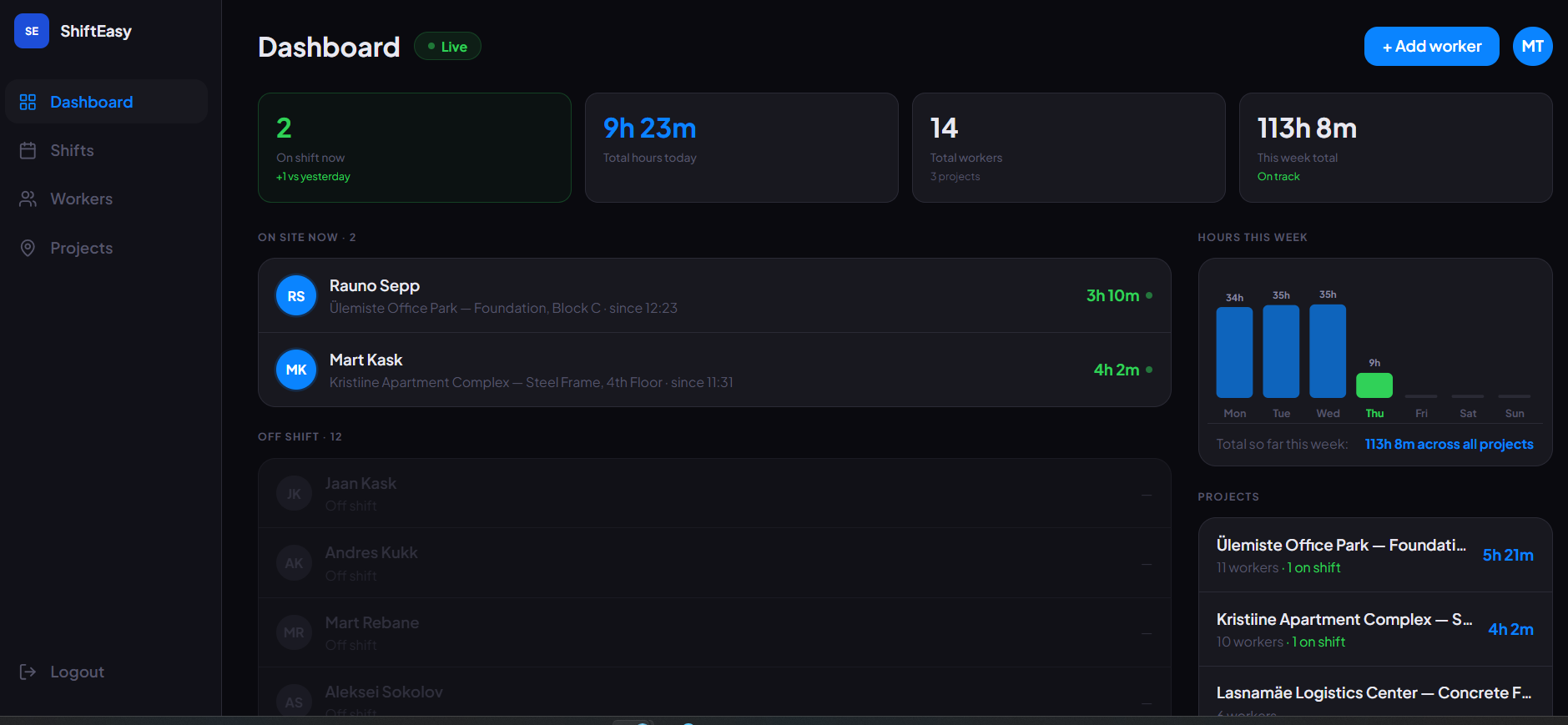Click the Monday 34h bar
Screen dimensions: 1568x725
[x=1234, y=352]
